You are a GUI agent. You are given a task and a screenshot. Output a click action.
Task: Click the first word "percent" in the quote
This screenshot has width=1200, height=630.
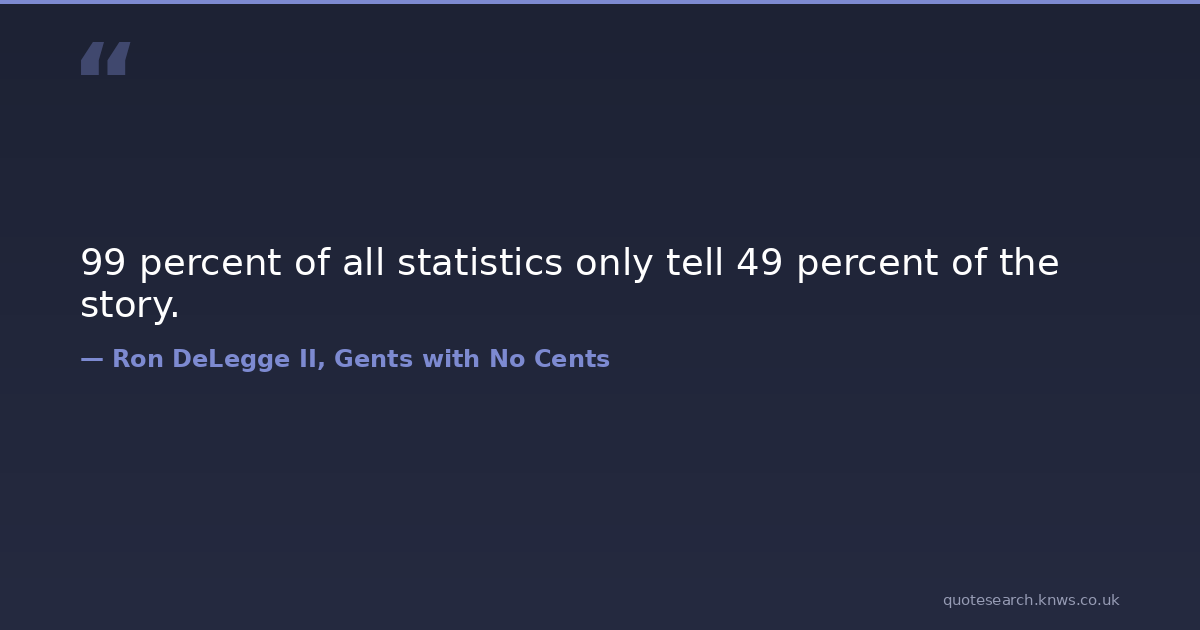210,263
